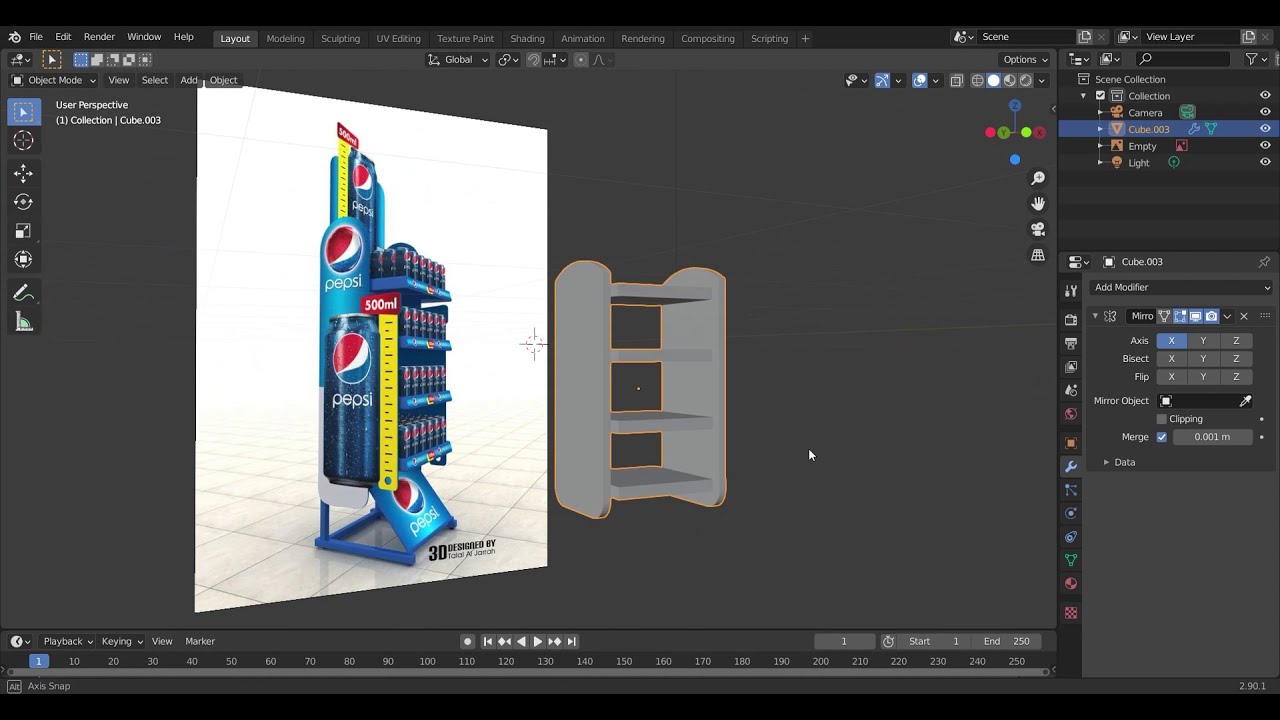The image size is (1280, 720).
Task: Open Output properties tab
Action: [x=1071, y=343]
